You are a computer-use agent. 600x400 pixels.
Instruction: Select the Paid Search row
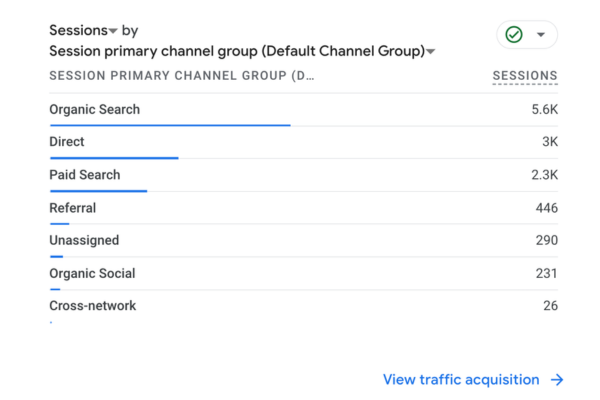point(303,175)
